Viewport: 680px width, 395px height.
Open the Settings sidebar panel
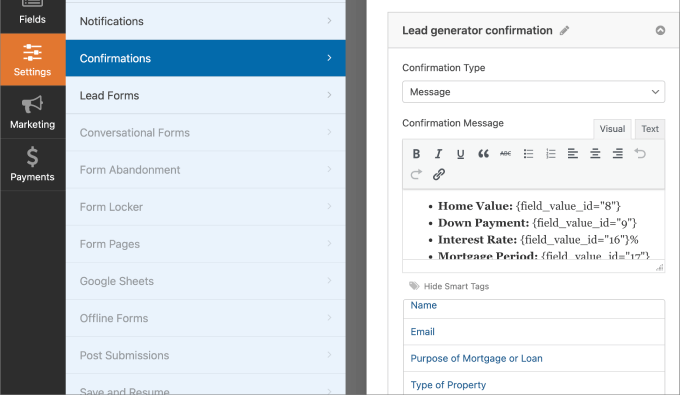33,59
